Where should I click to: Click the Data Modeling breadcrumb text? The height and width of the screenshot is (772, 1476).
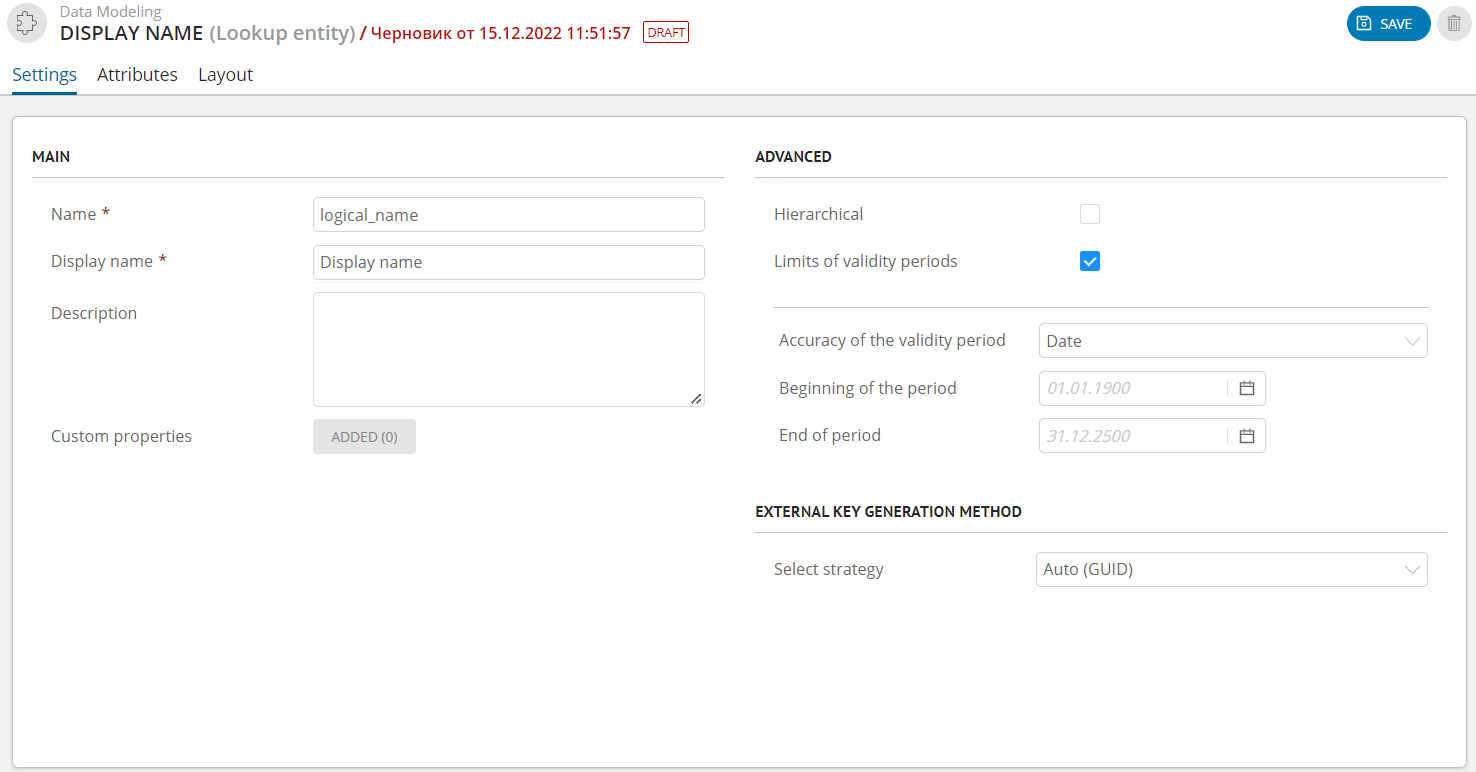point(110,12)
